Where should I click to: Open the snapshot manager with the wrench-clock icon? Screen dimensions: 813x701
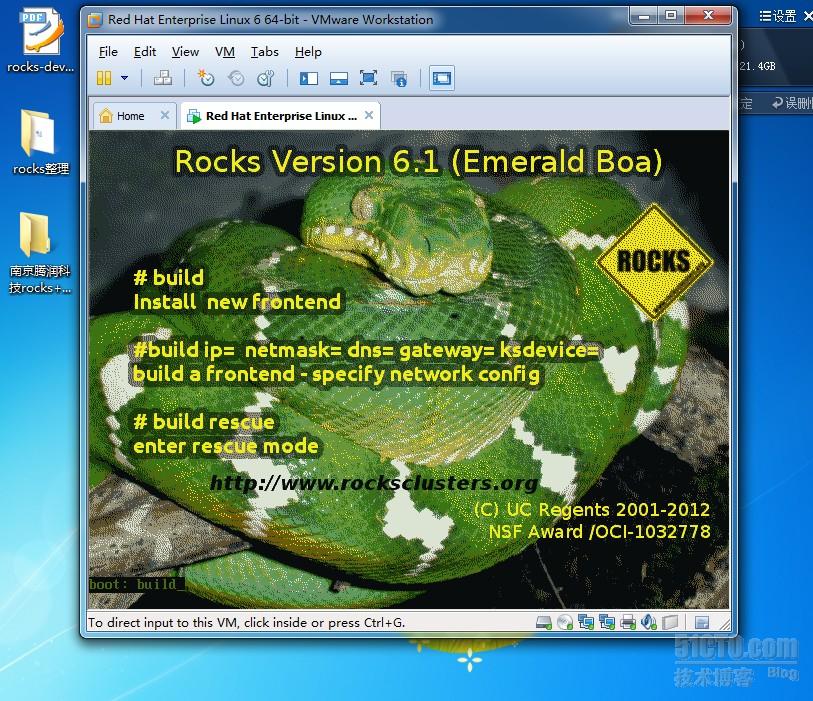pyautogui.click(x=266, y=78)
